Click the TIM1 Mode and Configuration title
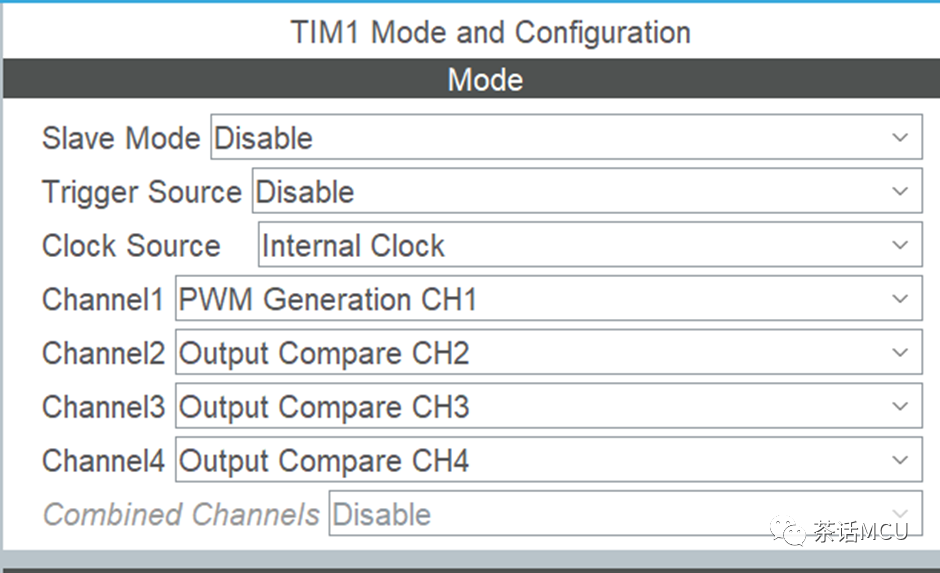940x573 pixels. tap(490, 32)
